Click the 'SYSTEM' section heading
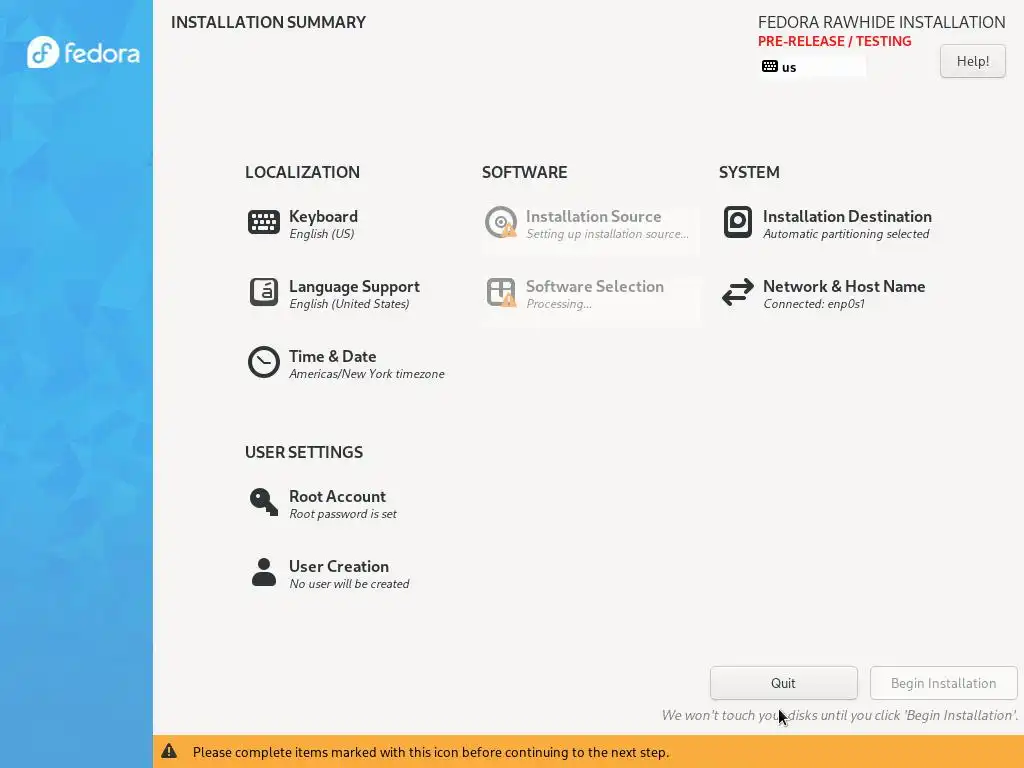1024x768 pixels. point(749,172)
